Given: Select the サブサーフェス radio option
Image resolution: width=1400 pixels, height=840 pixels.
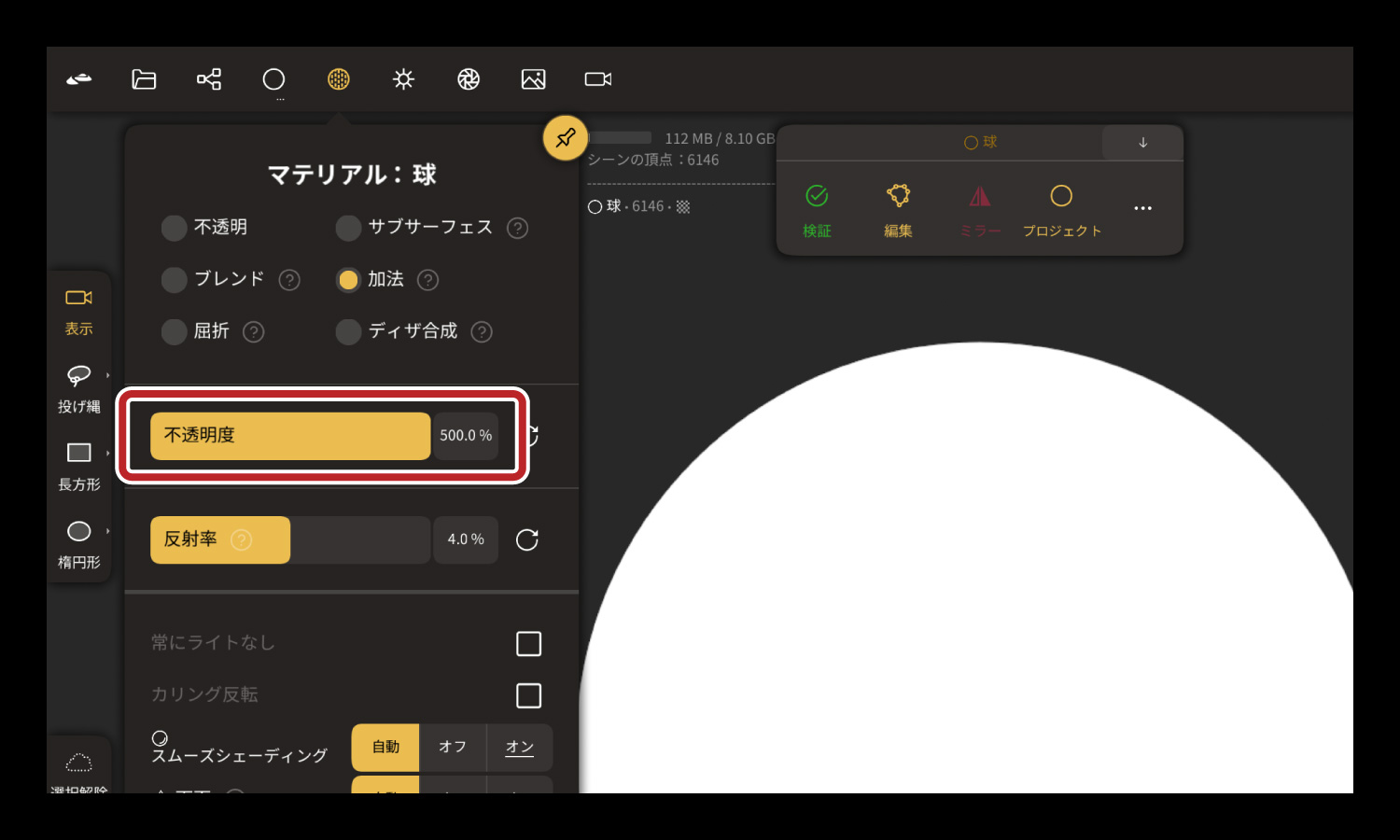Looking at the screenshot, I should coord(348,228).
